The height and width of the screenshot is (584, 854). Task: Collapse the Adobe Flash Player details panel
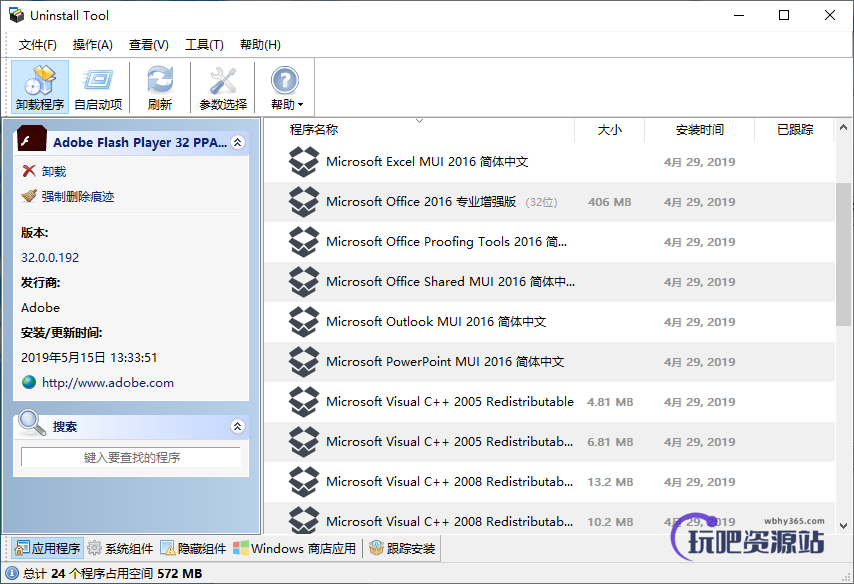click(x=237, y=142)
